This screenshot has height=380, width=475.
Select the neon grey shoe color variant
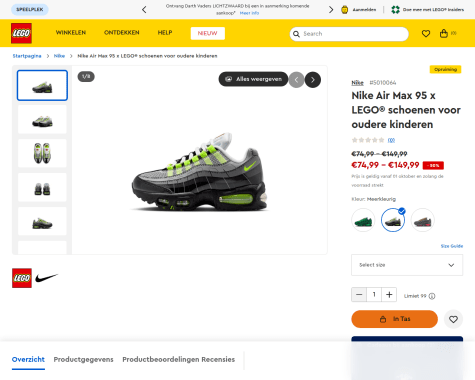pos(393,220)
